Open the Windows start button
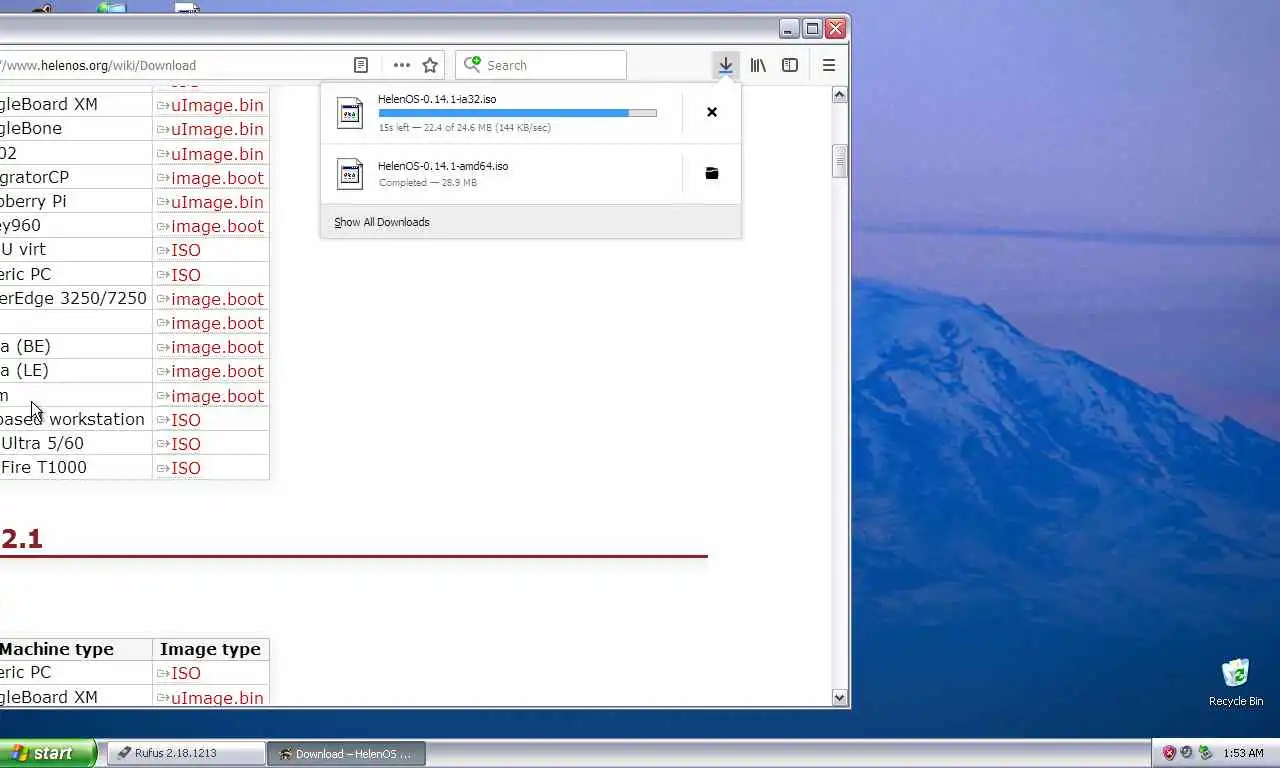Viewport: 1280px width, 768px height. click(x=47, y=753)
